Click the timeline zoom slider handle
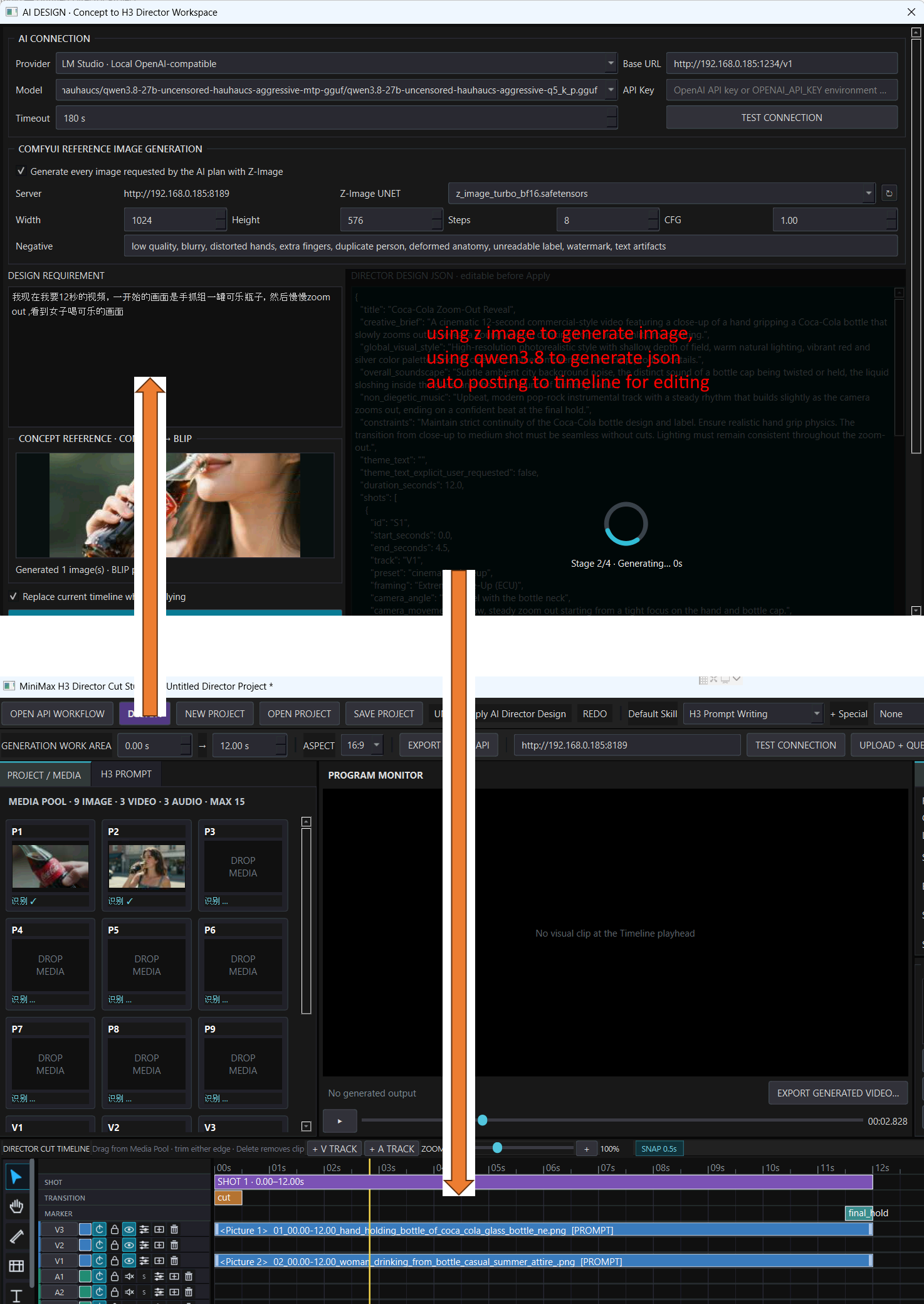Image resolution: width=924 pixels, height=1304 pixels. point(497,1148)
